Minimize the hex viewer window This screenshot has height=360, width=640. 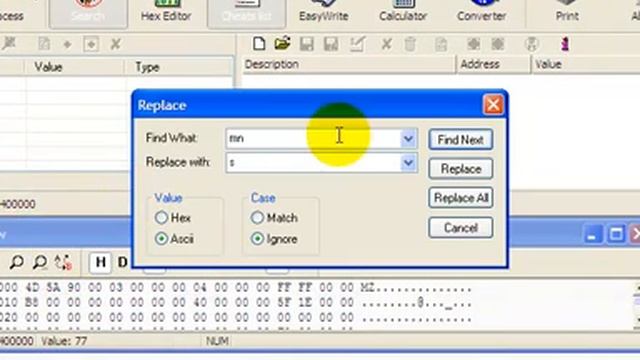coord(592,234)
